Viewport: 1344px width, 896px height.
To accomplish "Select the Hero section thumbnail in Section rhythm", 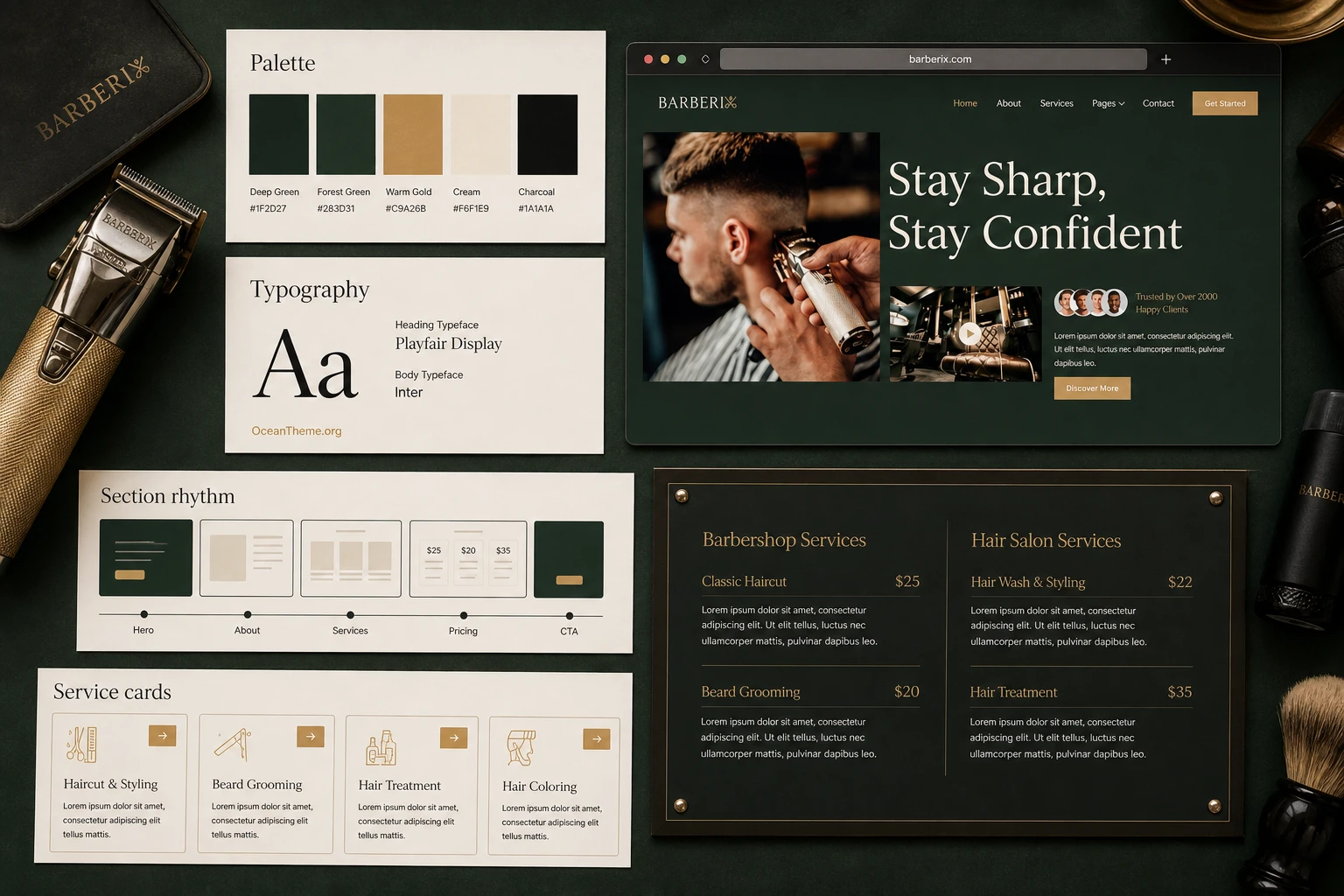I will (146, 558).
